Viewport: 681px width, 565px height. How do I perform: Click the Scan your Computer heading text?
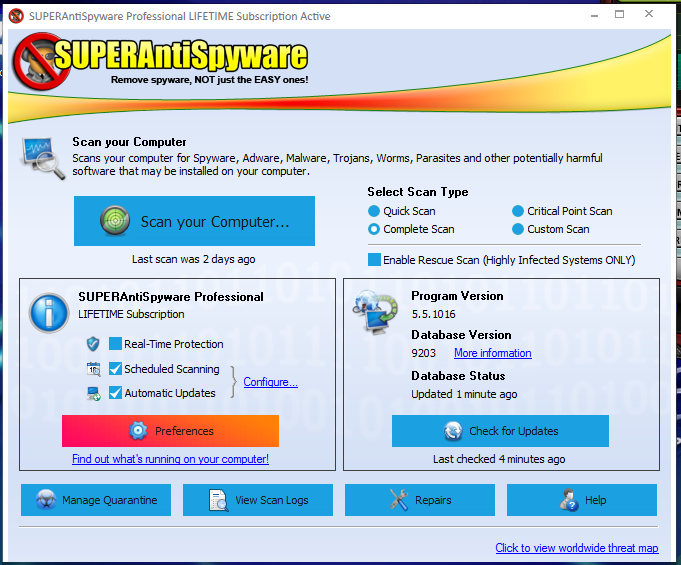(x=129, y=142)
